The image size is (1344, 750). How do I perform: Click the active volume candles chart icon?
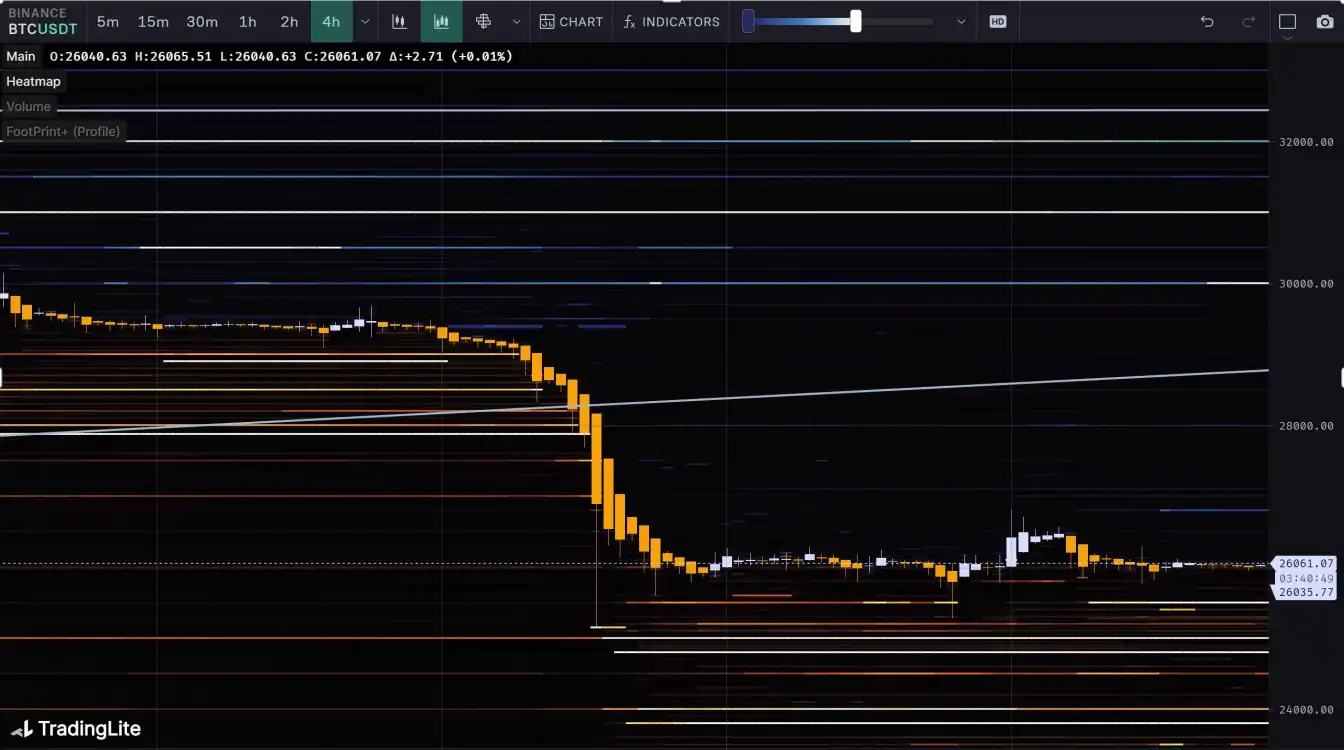[x=441, y=21]
